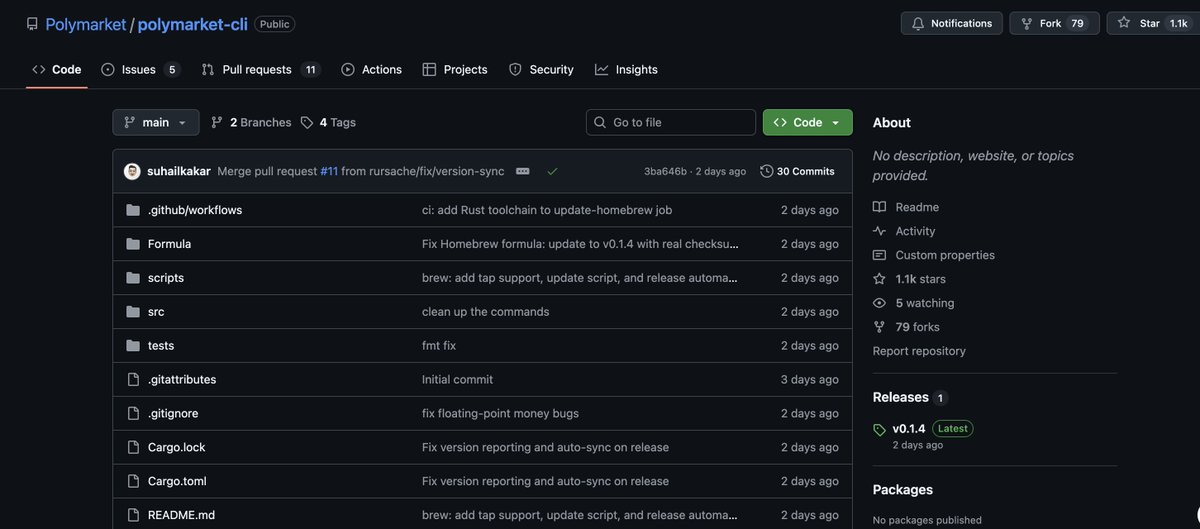Click the file icon for README.md
Viewport: 1200px width, 529px height.
(x=133, y=516)
